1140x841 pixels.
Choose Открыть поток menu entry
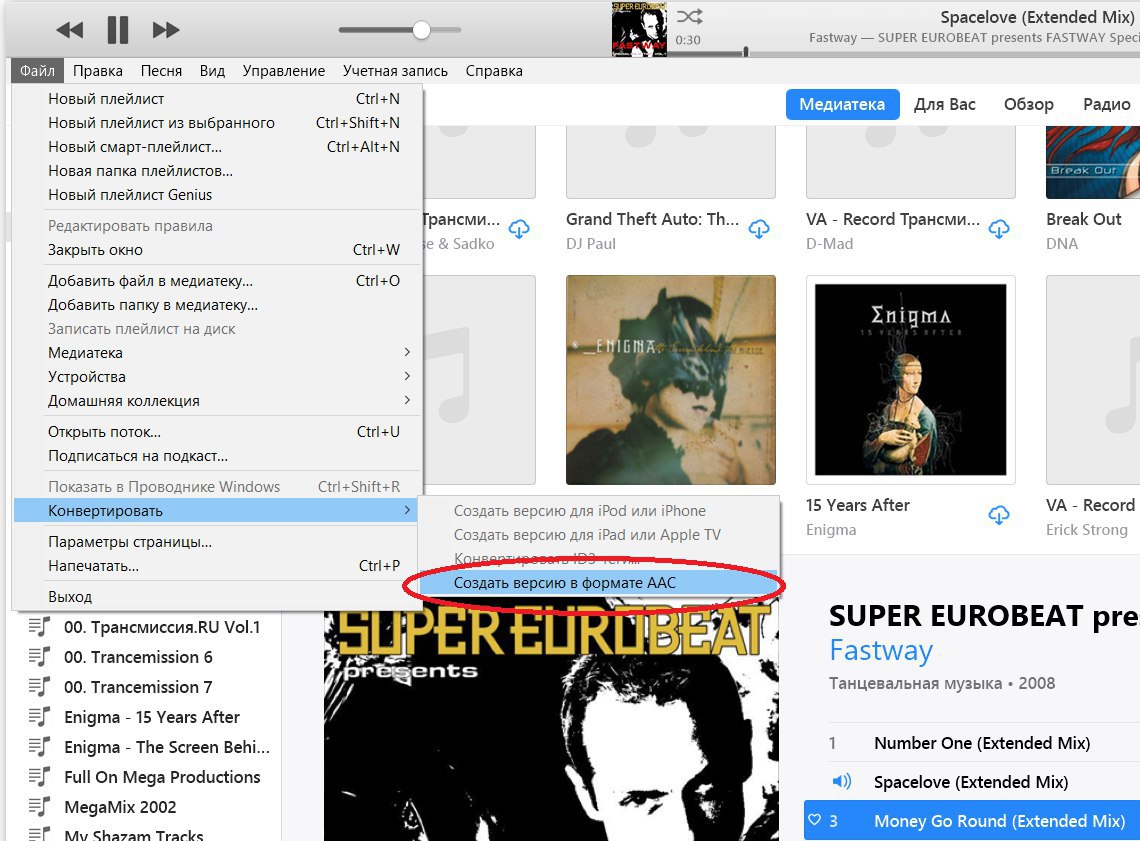point(217,432)
